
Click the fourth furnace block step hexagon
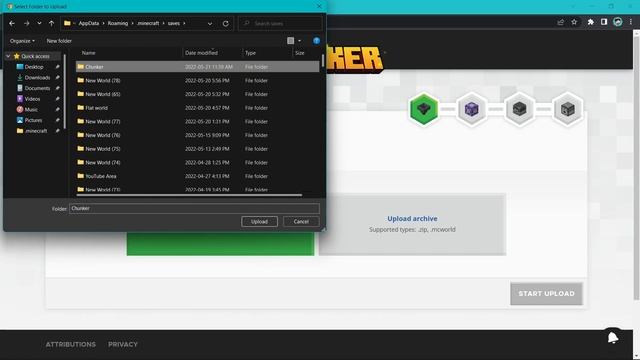(567, 109)
